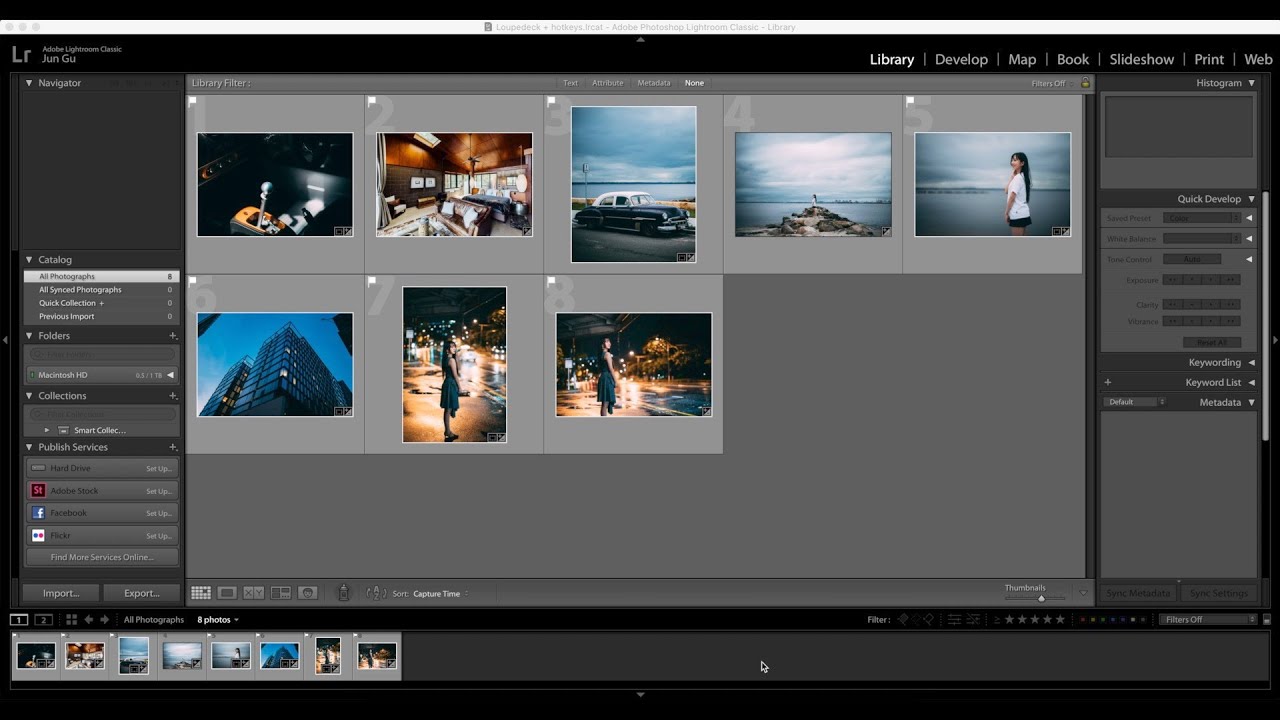Go forward with filmstrip right arrow

[104, 620]
